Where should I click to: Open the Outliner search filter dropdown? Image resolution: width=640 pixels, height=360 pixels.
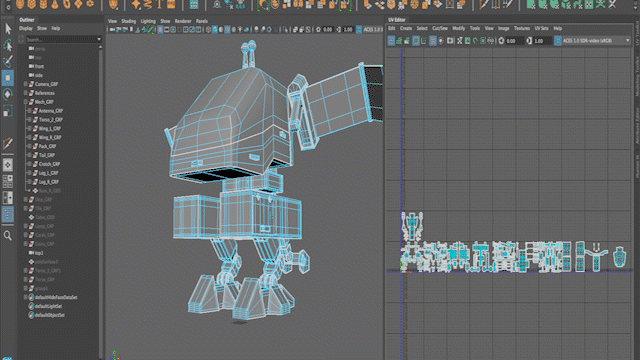click(99, 40)
